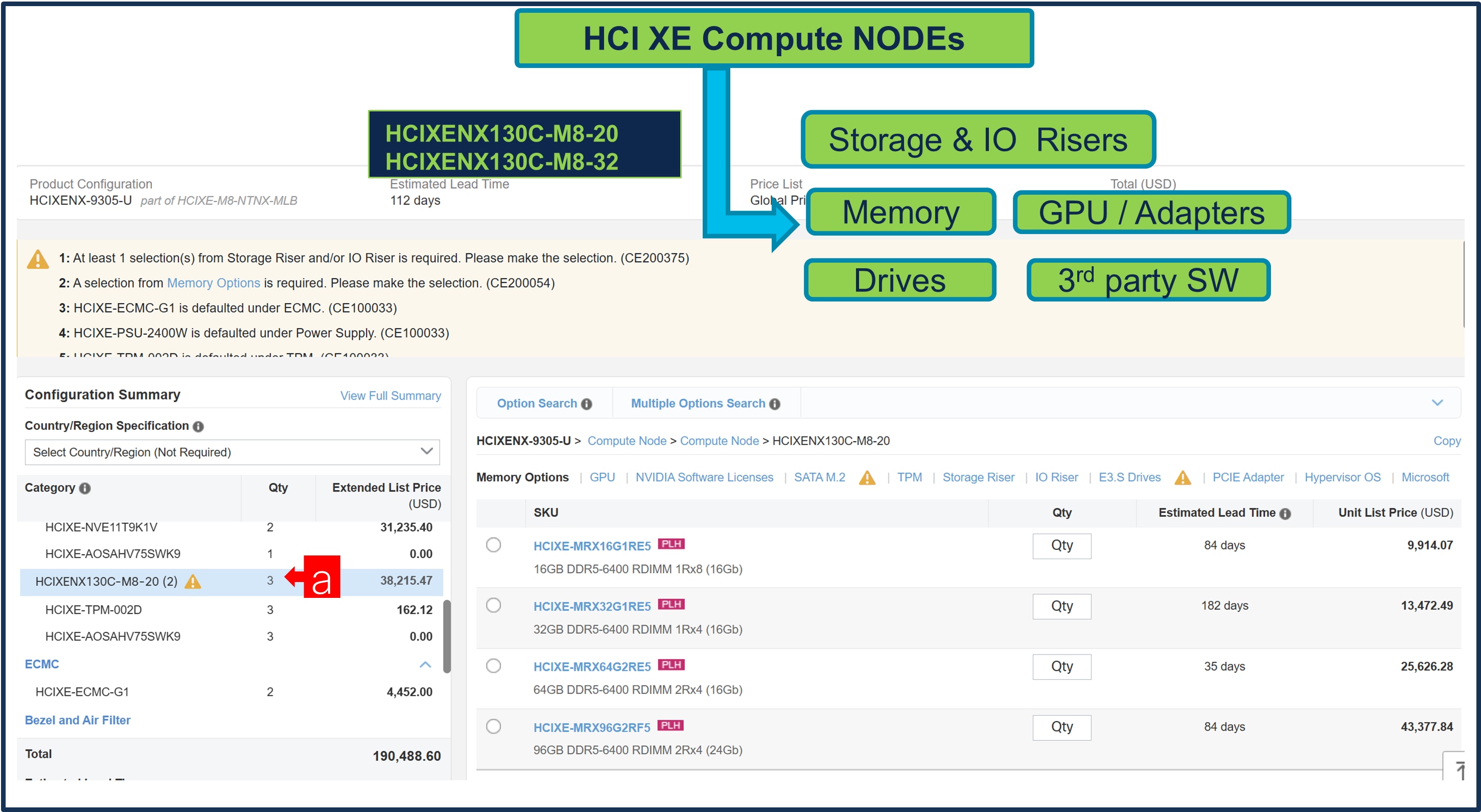The image size is (1481, 812).
Task: Open the HCIXE-MRX96G2RF5 SKU link
Action: tap(592, 728)
